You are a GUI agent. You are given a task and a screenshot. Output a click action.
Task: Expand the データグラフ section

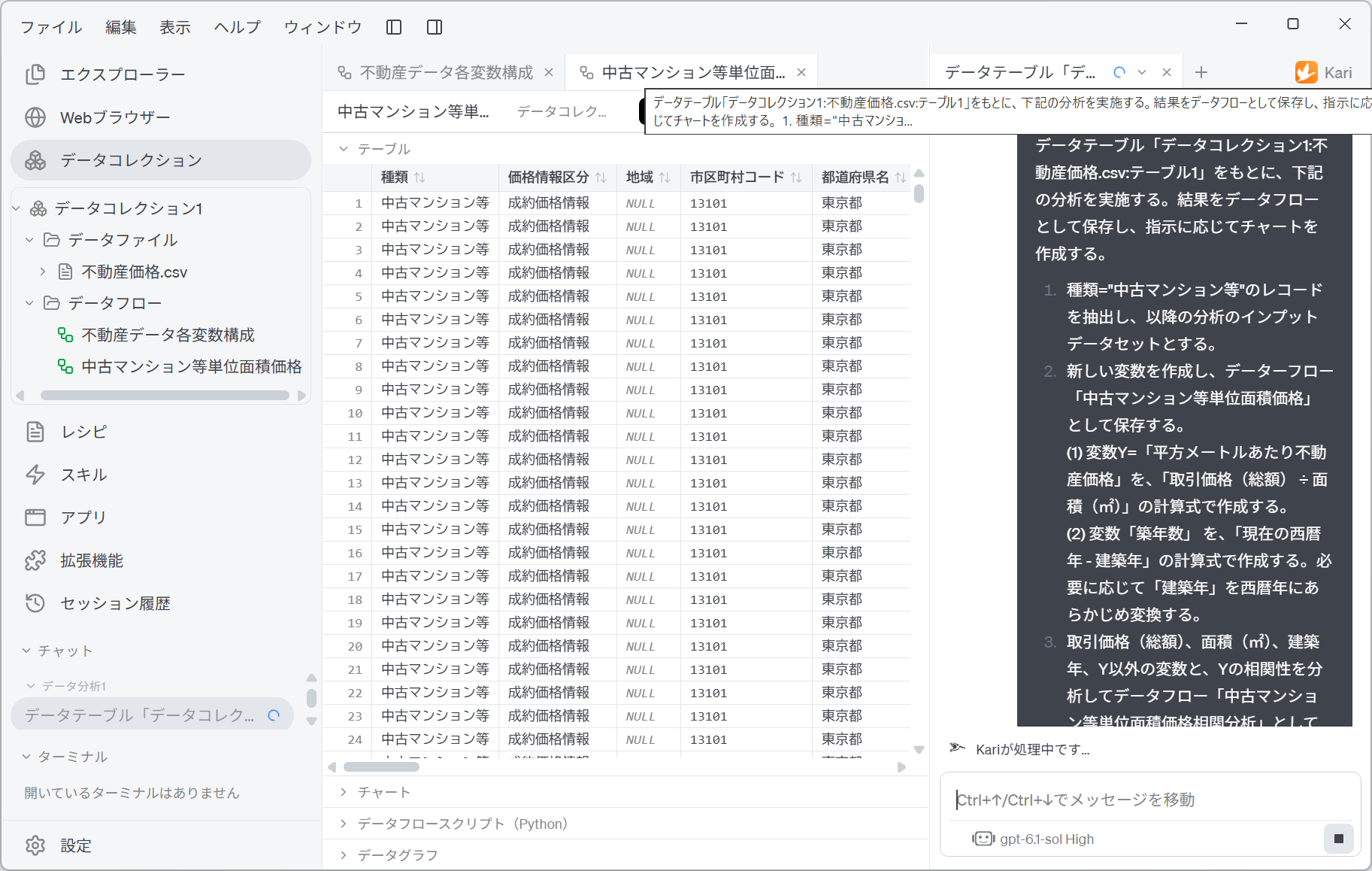pos(344,855)
